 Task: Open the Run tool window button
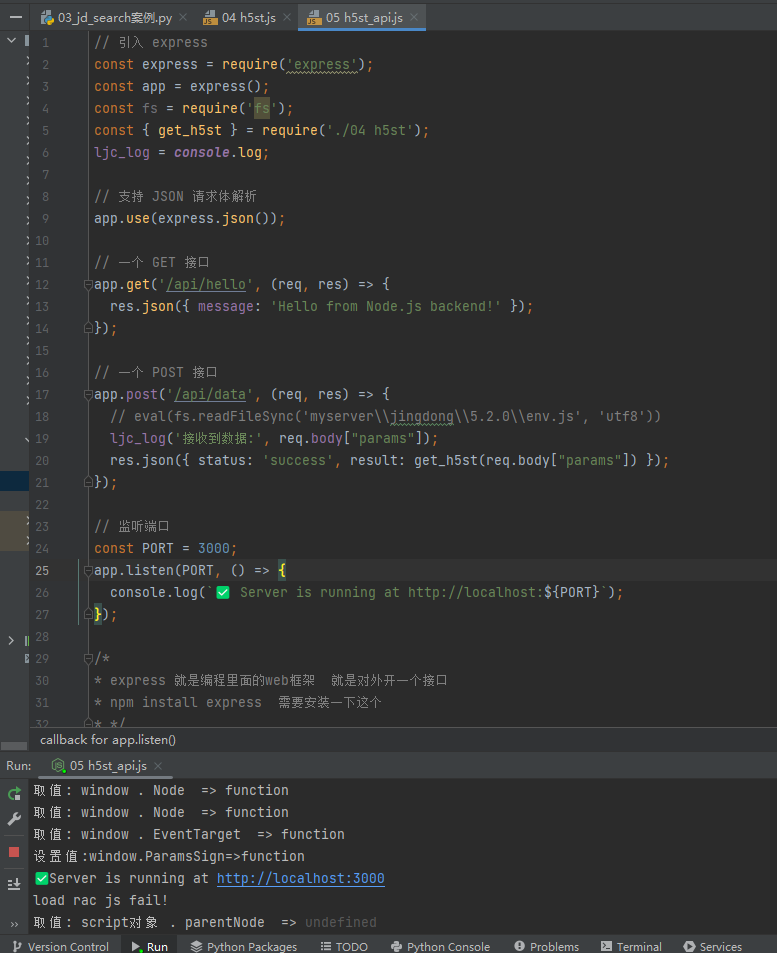(150, 946)
